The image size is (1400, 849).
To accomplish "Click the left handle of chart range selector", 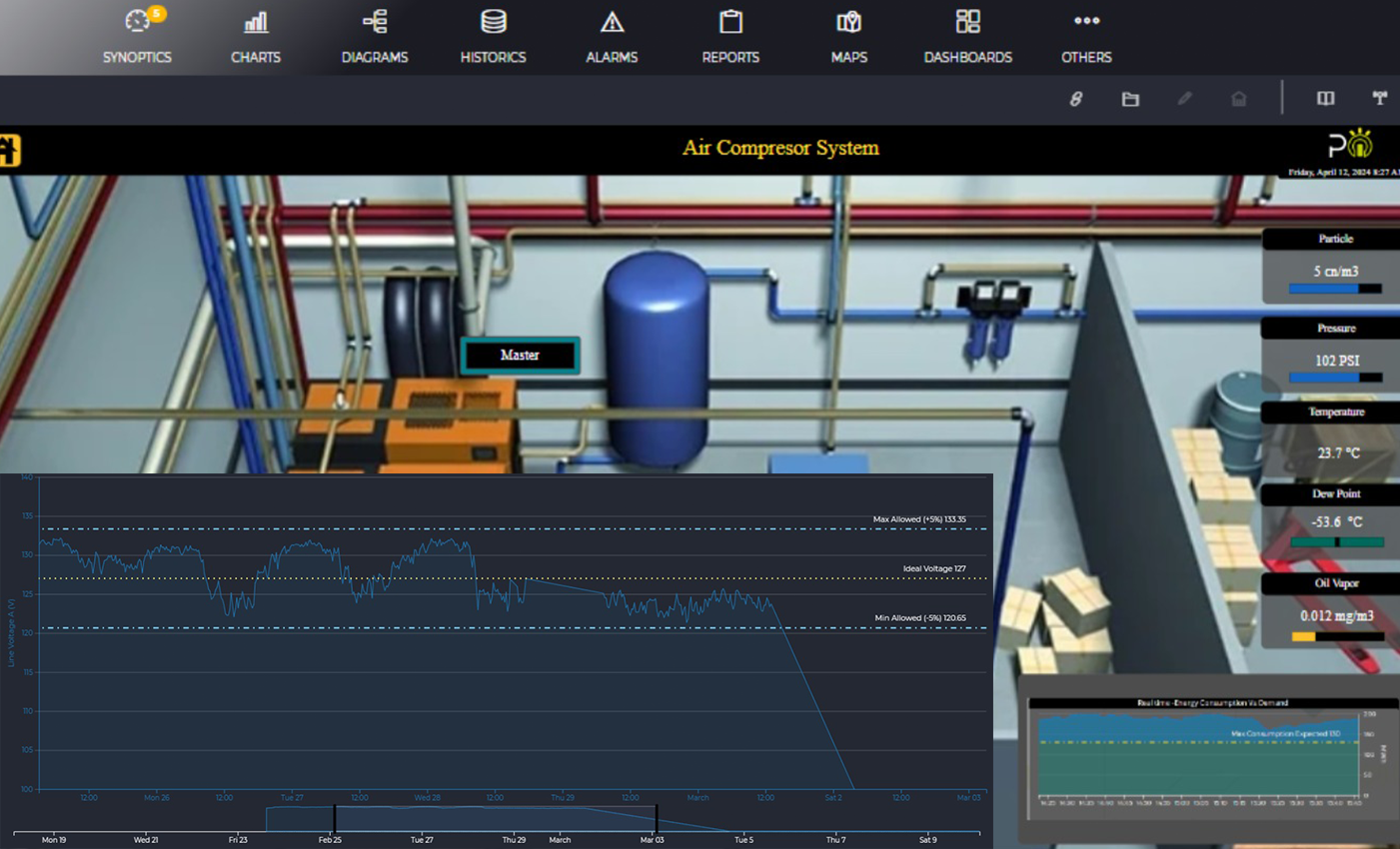I will coord(335,818).
